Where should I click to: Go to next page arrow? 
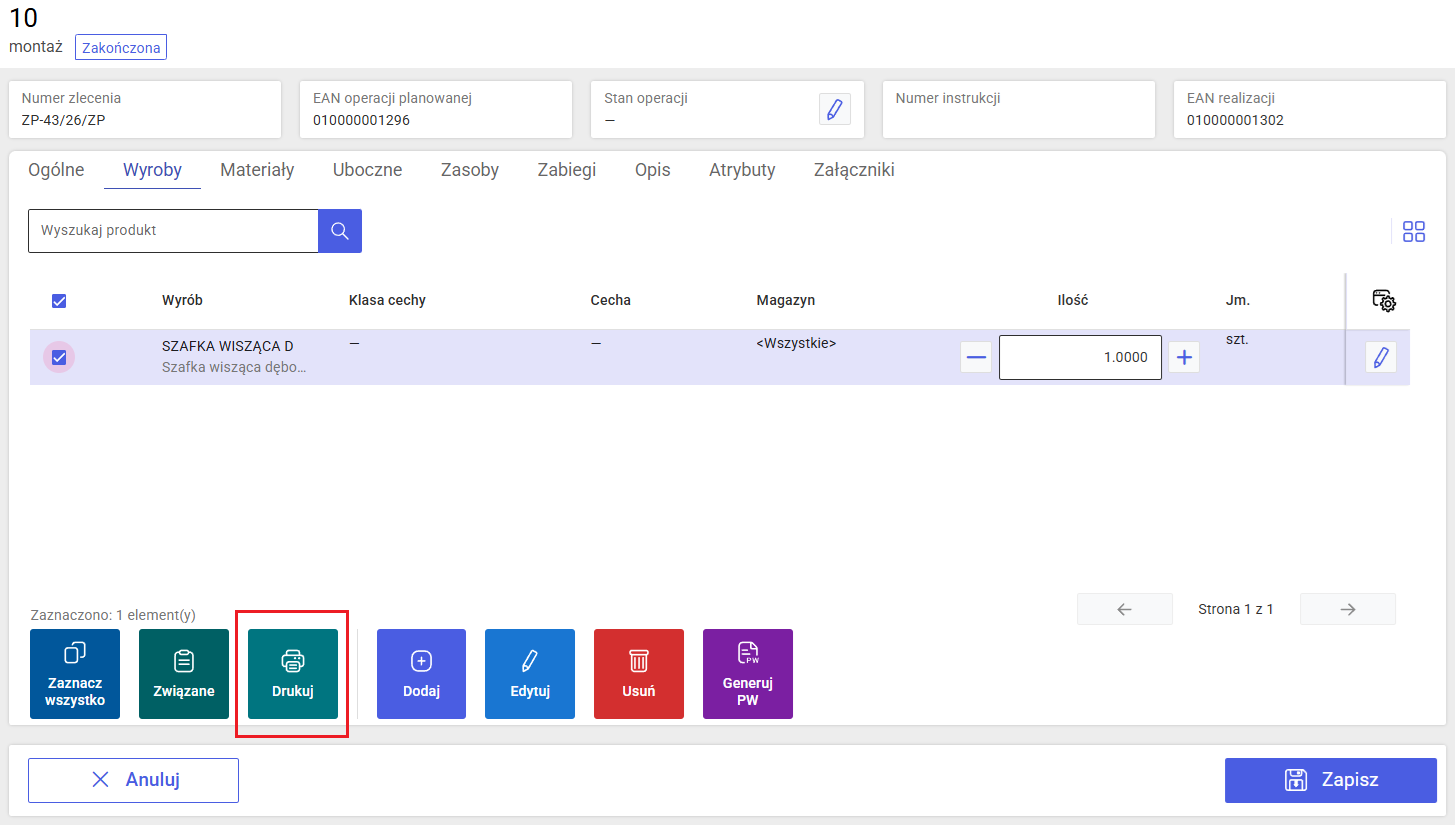tap(1348, 609)
